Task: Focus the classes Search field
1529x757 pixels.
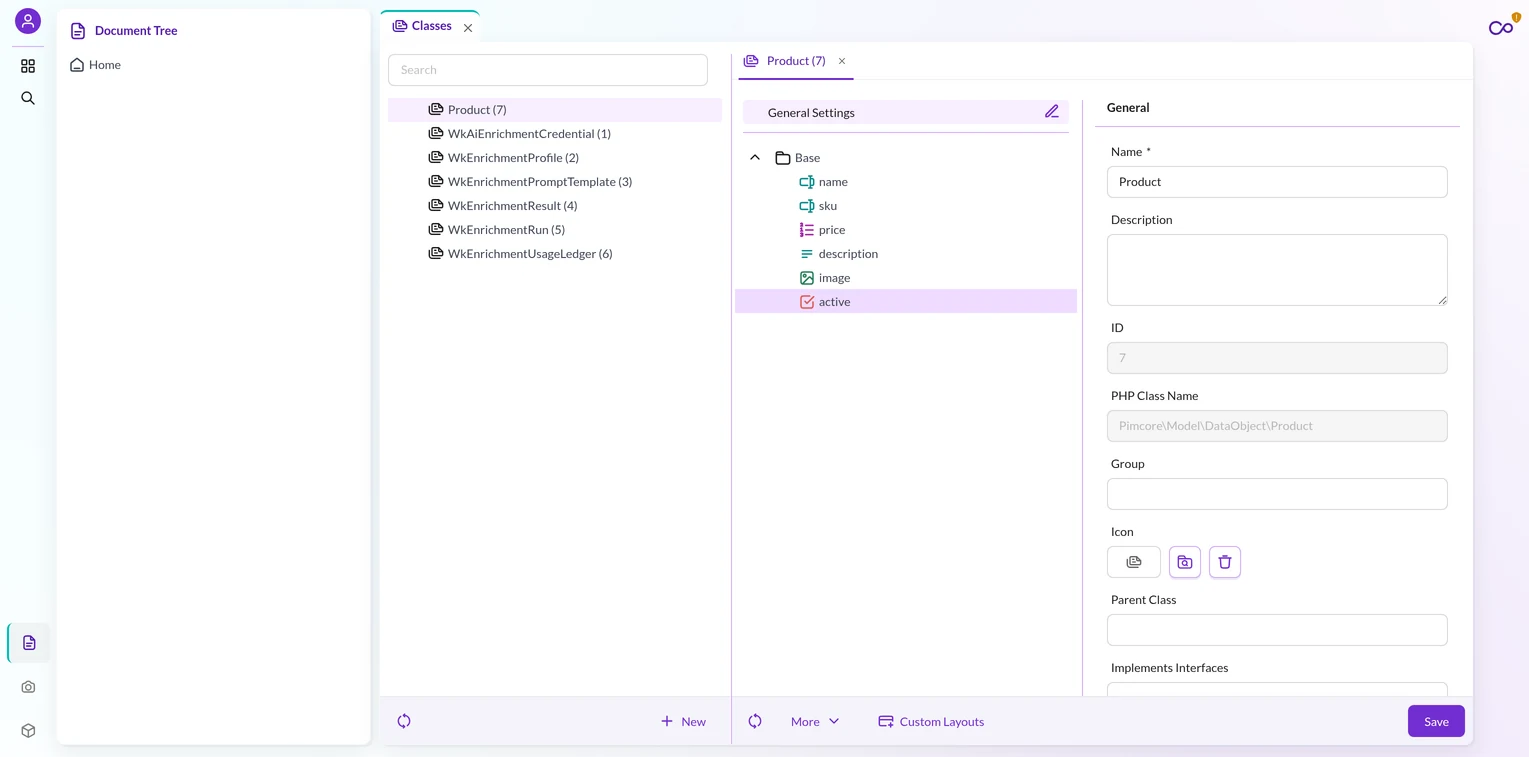Action: tap(548, 70)
